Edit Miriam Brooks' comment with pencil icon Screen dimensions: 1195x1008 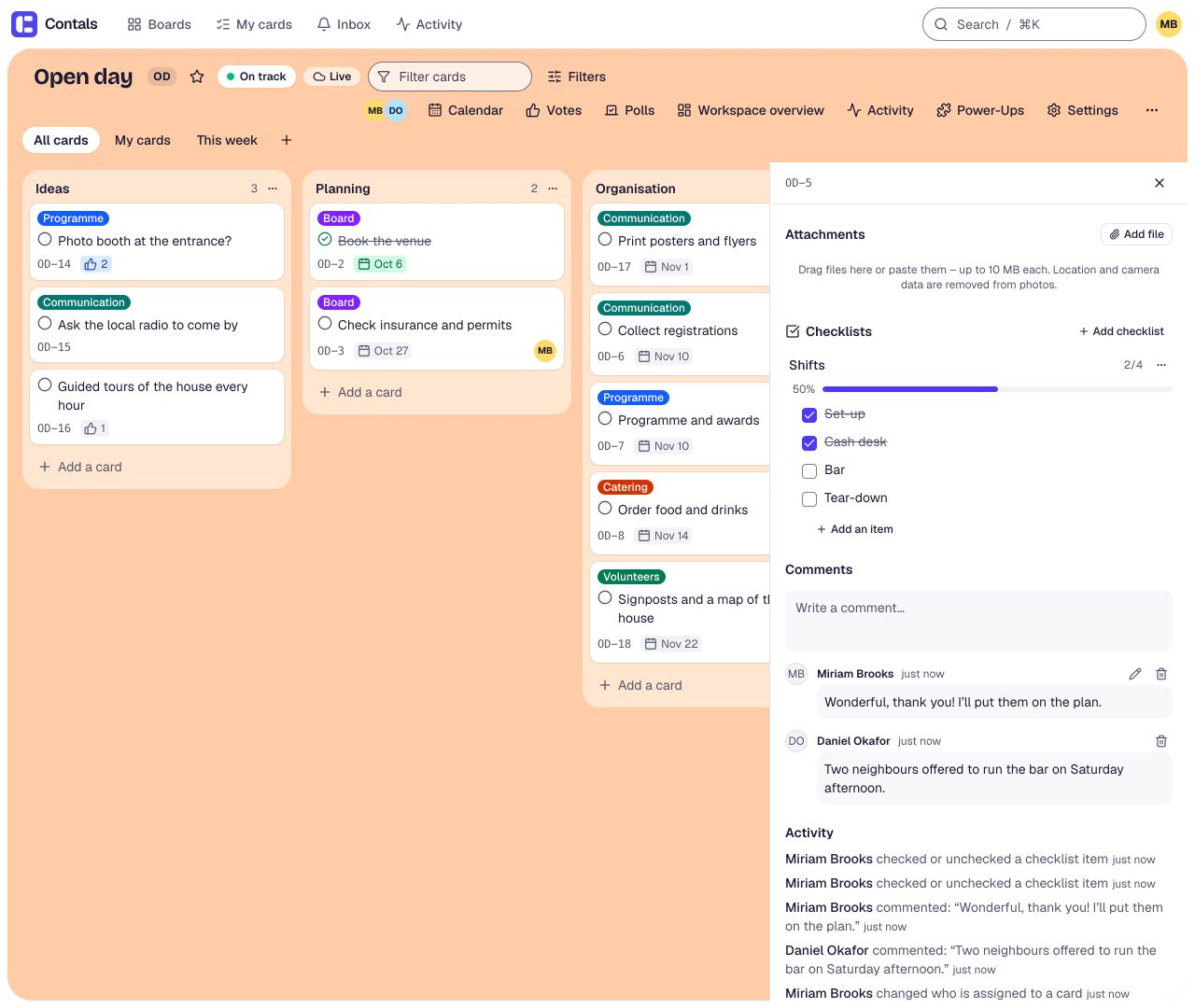click(x=1135, y=674)
